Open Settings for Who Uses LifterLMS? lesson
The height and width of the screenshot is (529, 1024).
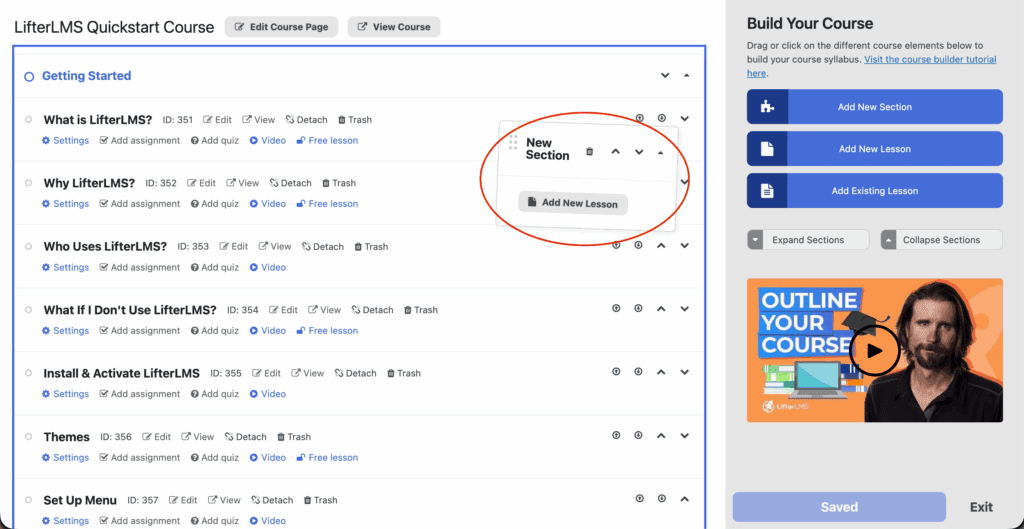pyautogui.click(x=65, y=267)
